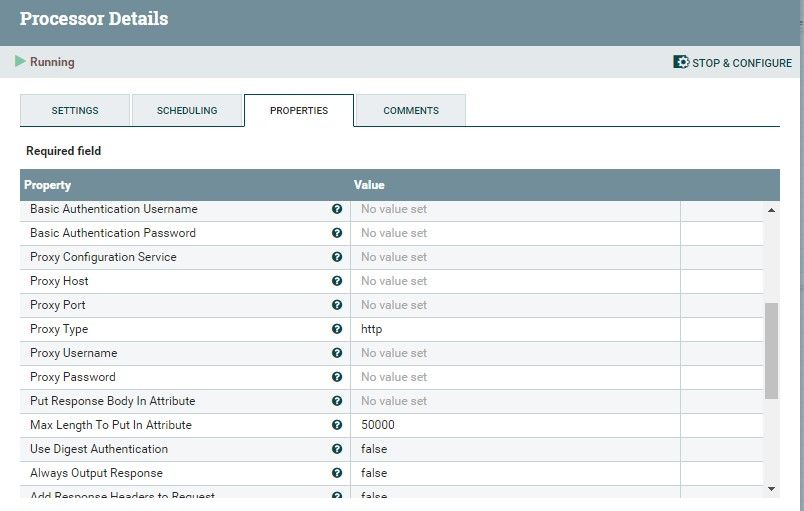The image size is (804, 511).
Task: Click the Use Digest Authentication false value
Action: pos(374,449)
